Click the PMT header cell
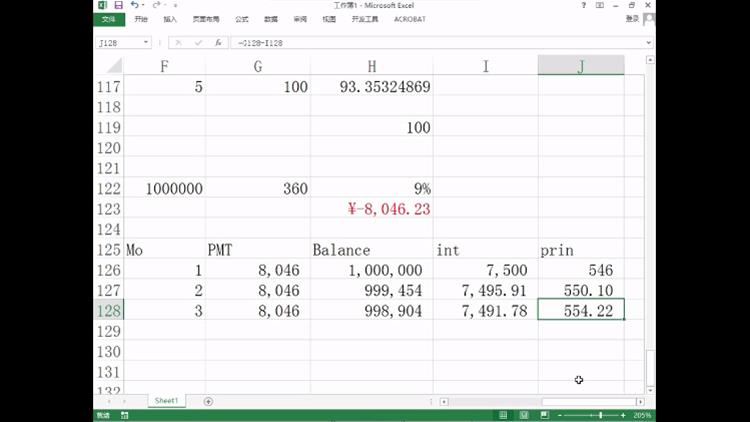 (x=258, y=250)
